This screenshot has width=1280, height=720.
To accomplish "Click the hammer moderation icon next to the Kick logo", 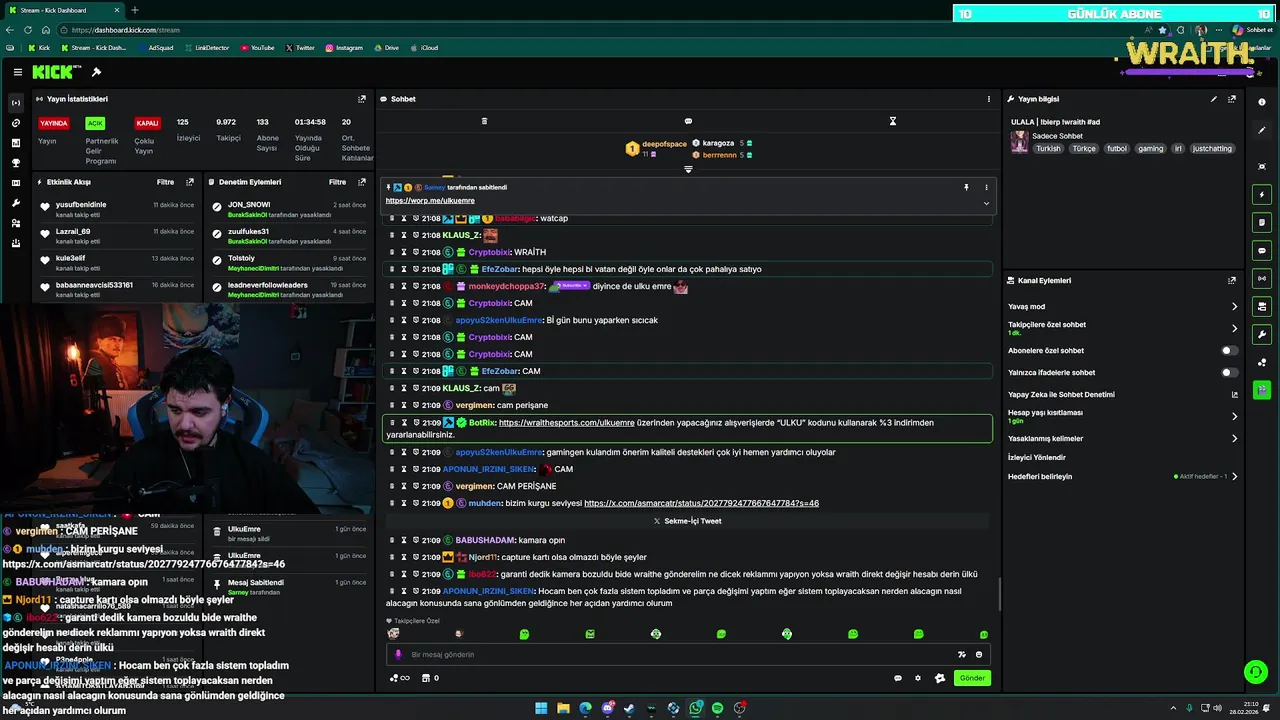I will click(96, 72).
